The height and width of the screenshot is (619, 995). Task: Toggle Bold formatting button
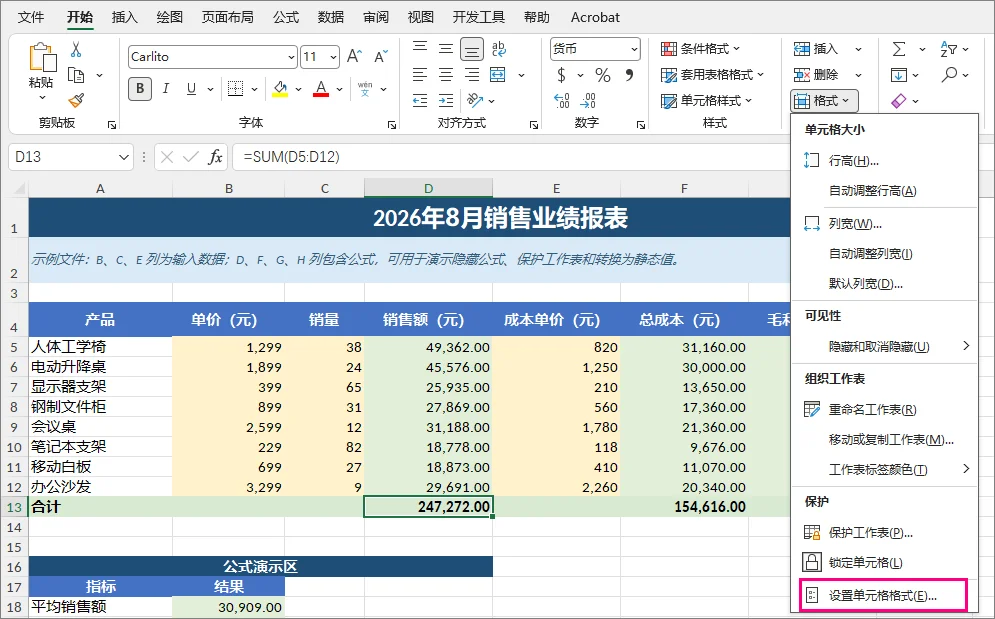click(x=140, y=89)
